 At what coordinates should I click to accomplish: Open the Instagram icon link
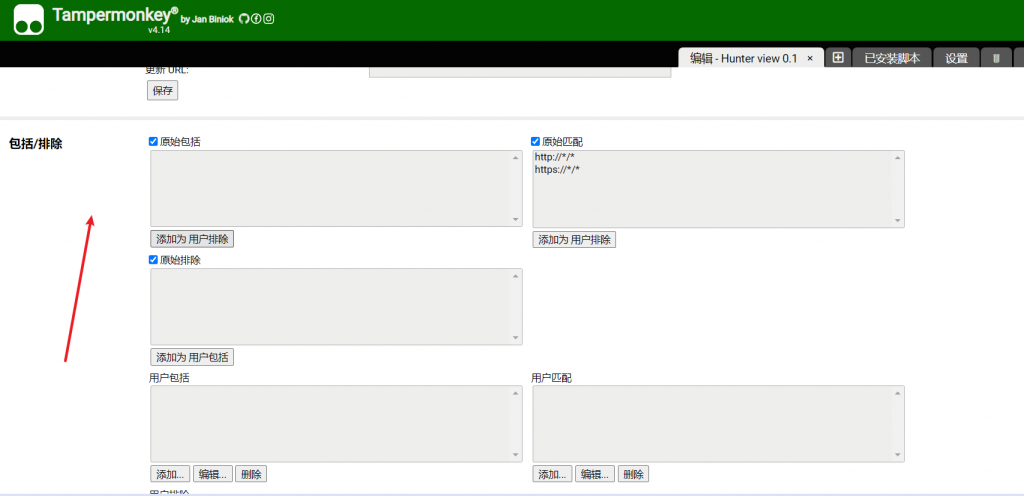[268, 19]
